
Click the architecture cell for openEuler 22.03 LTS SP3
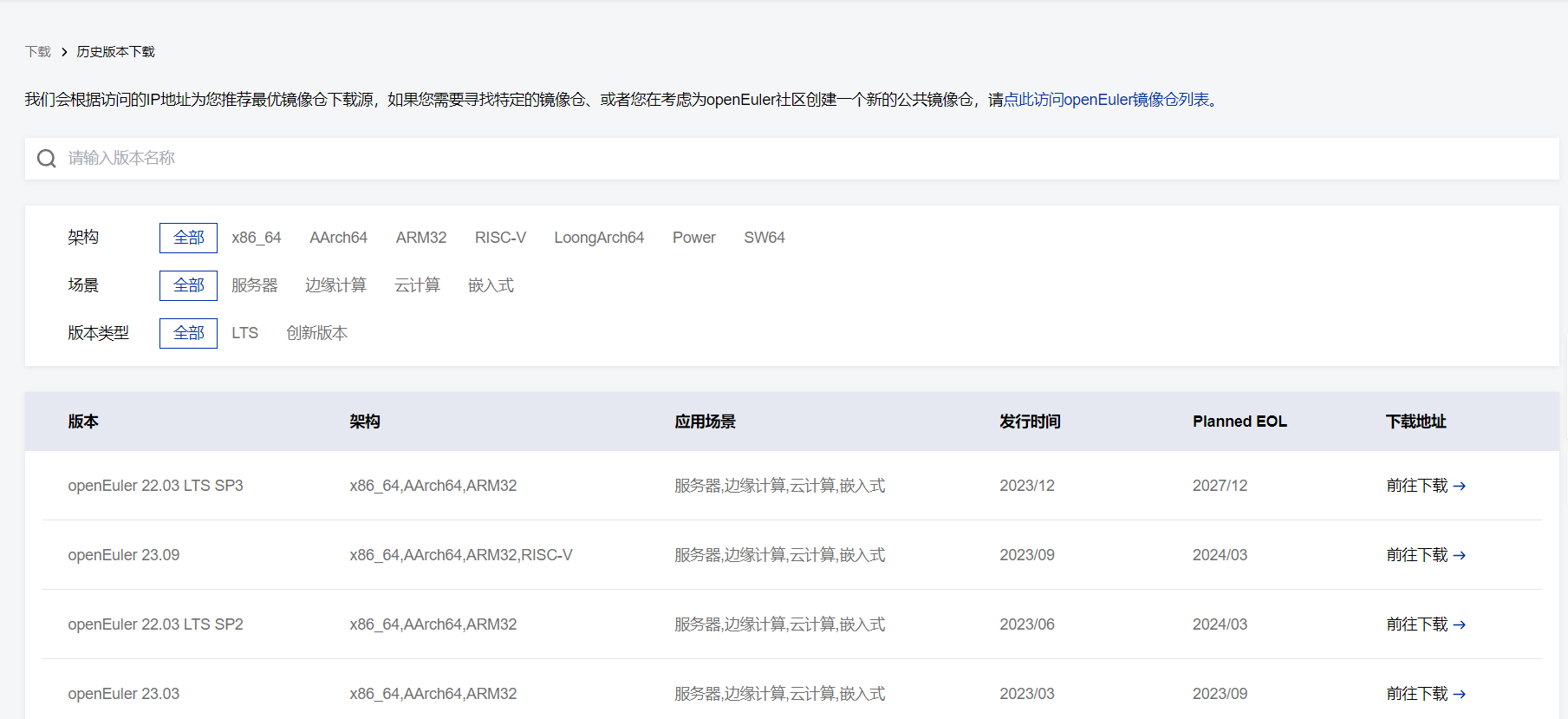tap(433, 486)
